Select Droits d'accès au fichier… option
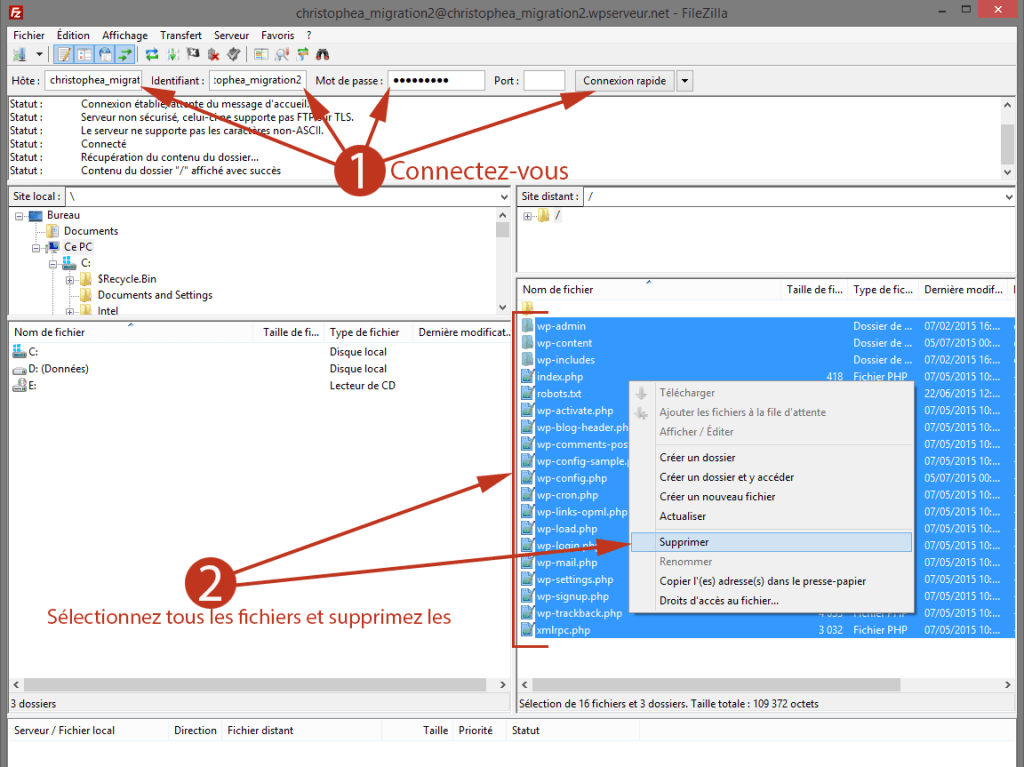 (771, 600)
